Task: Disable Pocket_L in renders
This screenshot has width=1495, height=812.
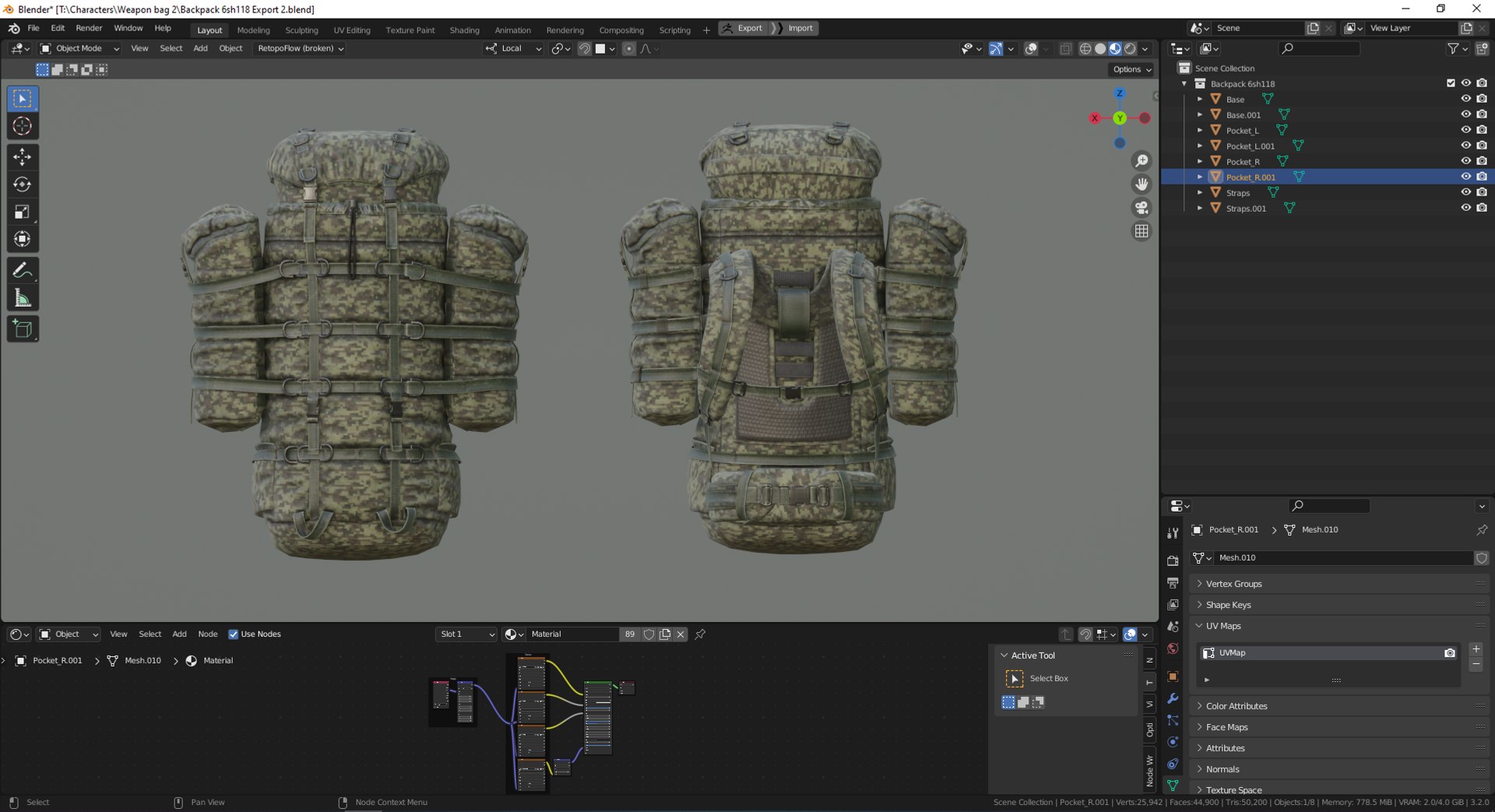Action: [1481, 130]
